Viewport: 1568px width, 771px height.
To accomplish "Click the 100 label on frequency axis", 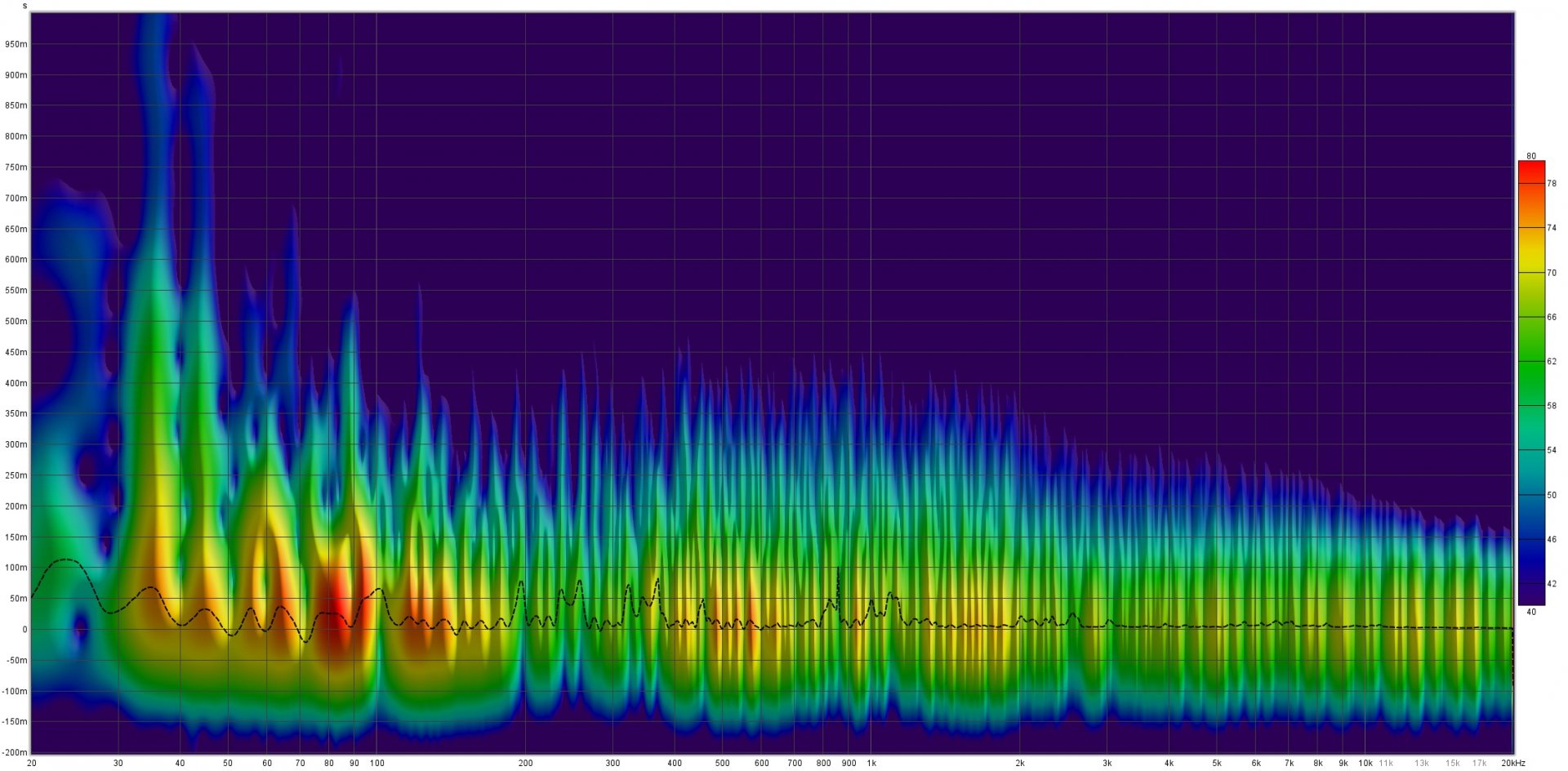I will [x=376, y=763].
